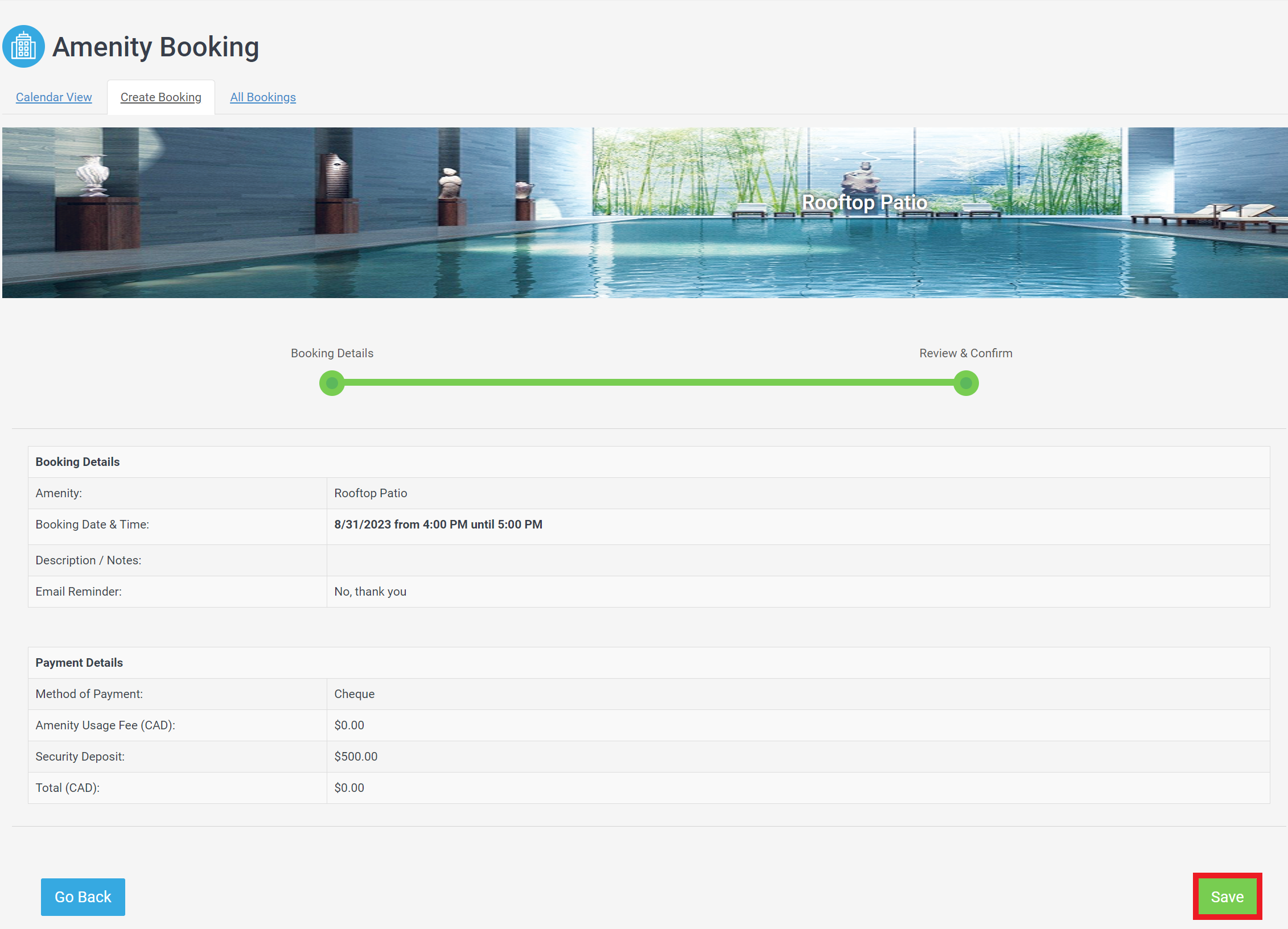Click the Total (CAD) $0.00 value

(x=349, y=788)
